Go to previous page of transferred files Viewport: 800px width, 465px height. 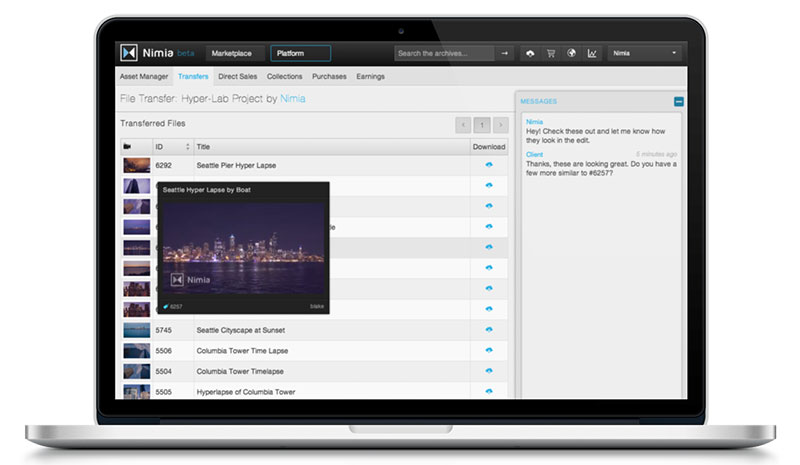(463, 125)
